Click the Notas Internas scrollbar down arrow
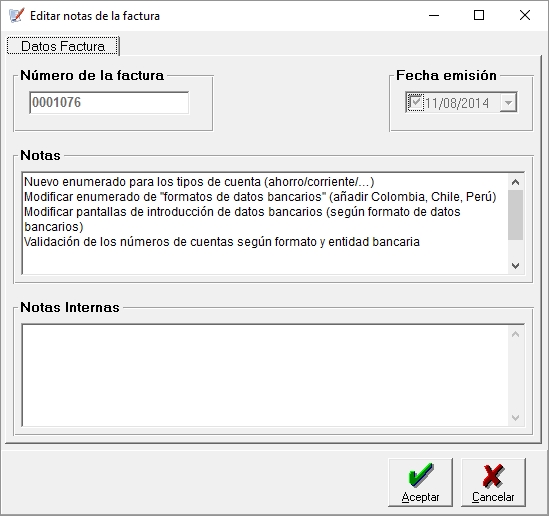 (x=515, y=417)
